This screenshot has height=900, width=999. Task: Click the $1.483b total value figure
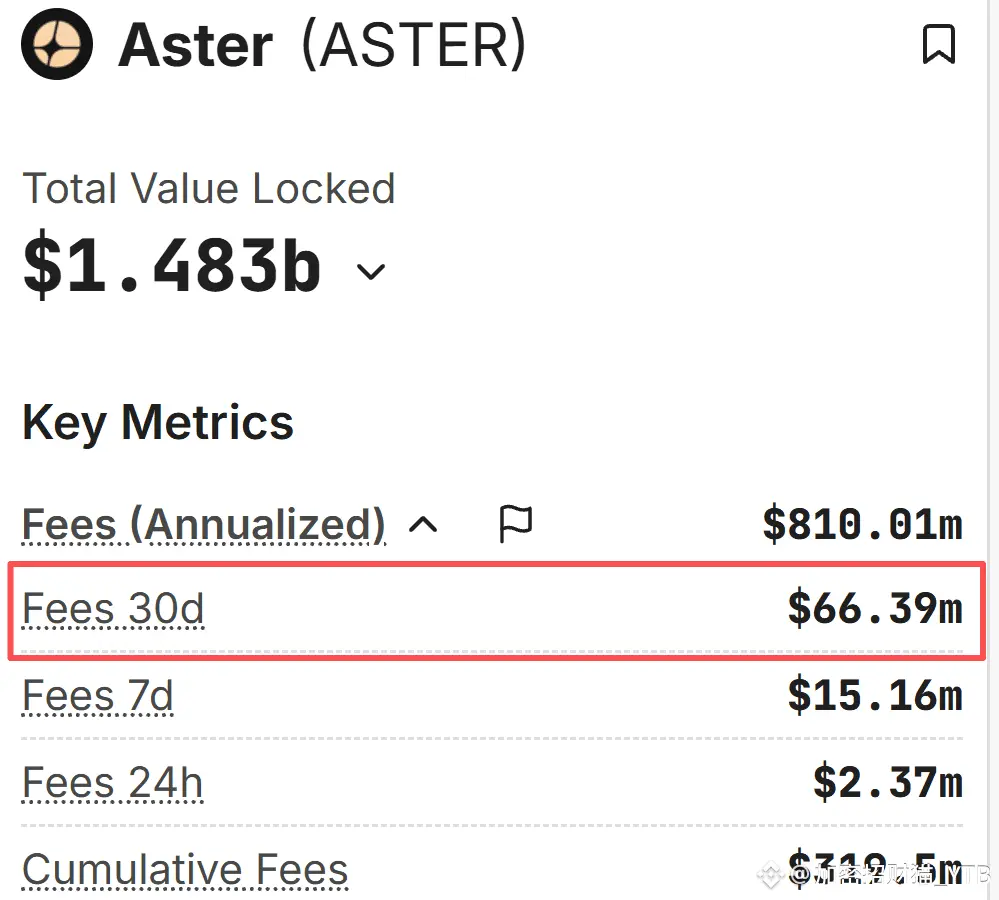[x=172, y=267]
